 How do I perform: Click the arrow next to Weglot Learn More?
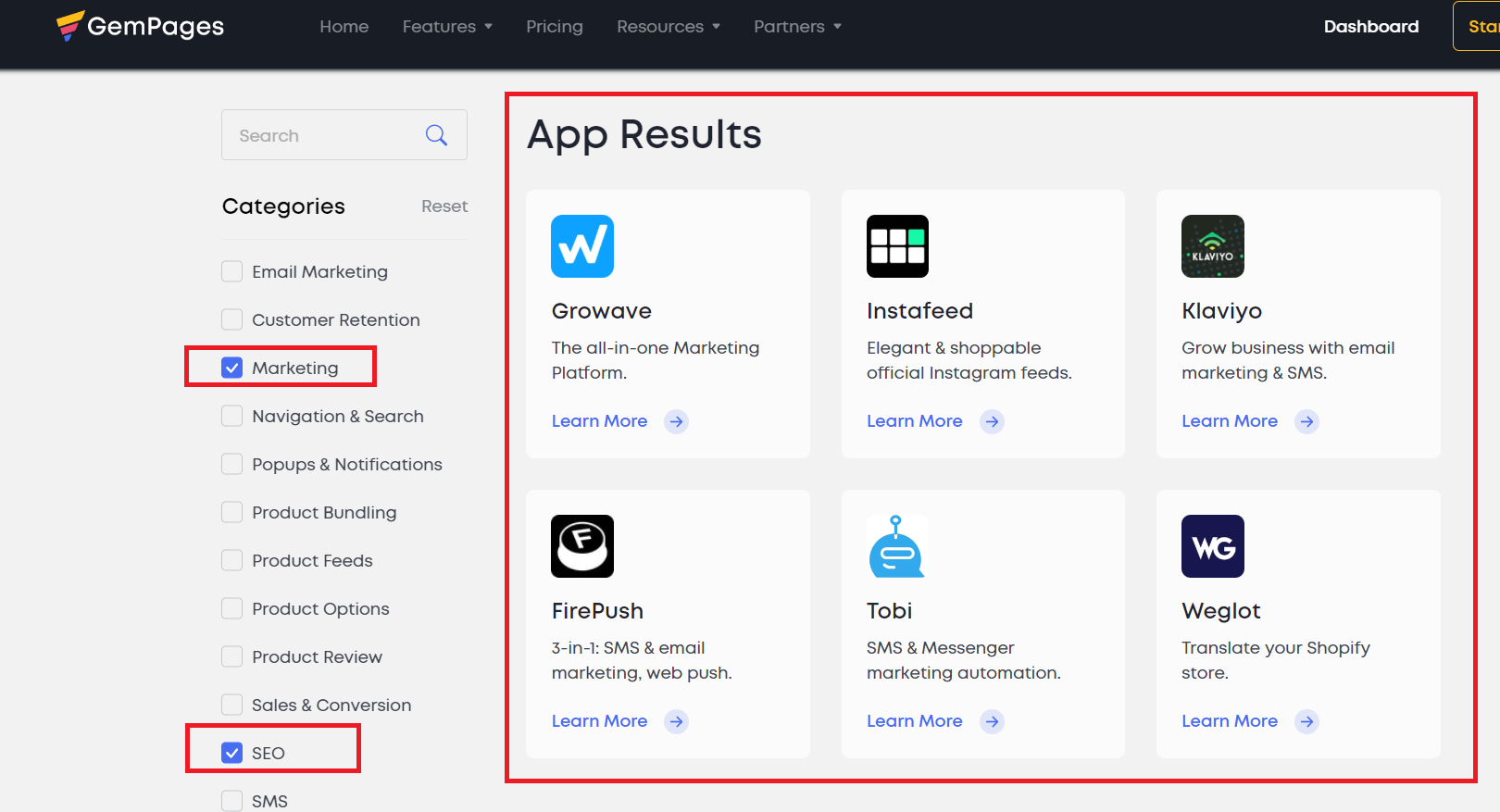coord(1307,721)
